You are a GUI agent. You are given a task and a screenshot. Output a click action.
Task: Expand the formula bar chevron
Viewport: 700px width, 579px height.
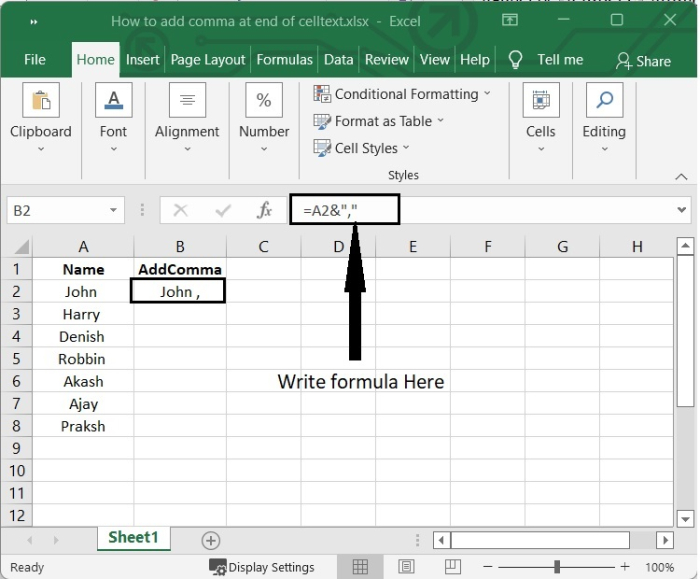[x=682, y=209]
